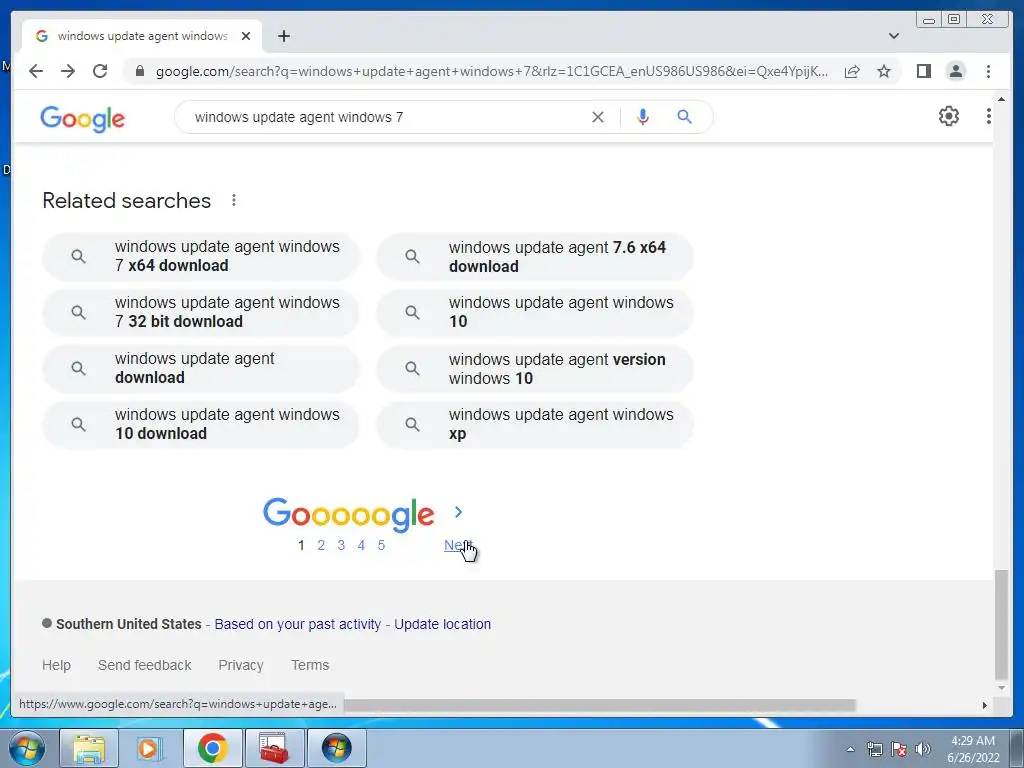Click the horizontal scrollbar right arrow
The height and width of the screenshot is (768, 1024).
coord(985,705)
